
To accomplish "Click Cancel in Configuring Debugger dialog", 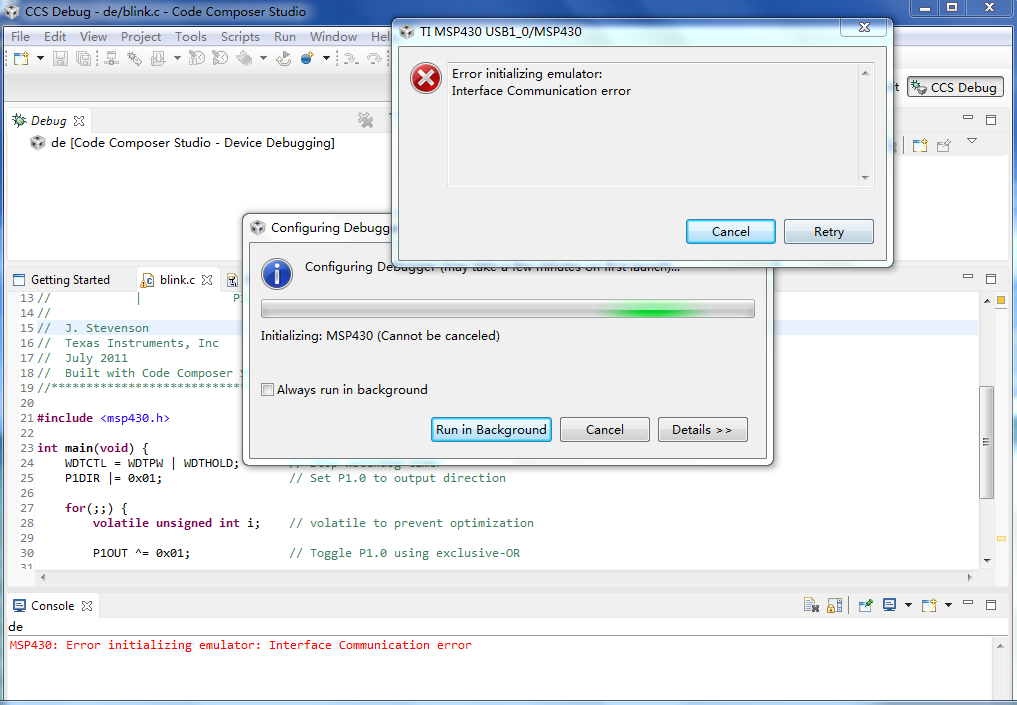I will pyautogui.click(x=604, y=430).
